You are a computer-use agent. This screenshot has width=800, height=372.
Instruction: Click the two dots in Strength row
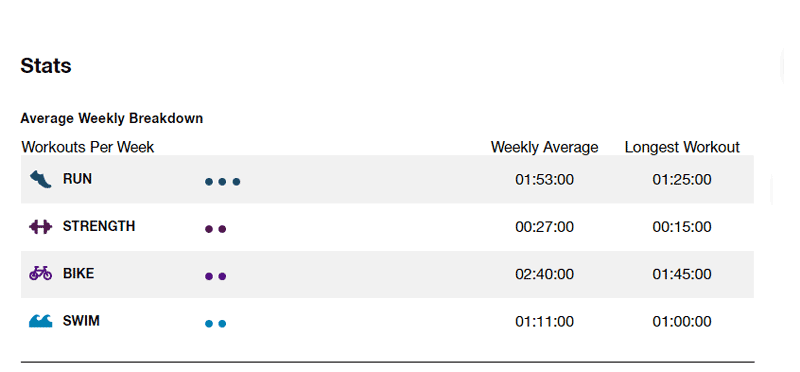click(x=215, y=229)
